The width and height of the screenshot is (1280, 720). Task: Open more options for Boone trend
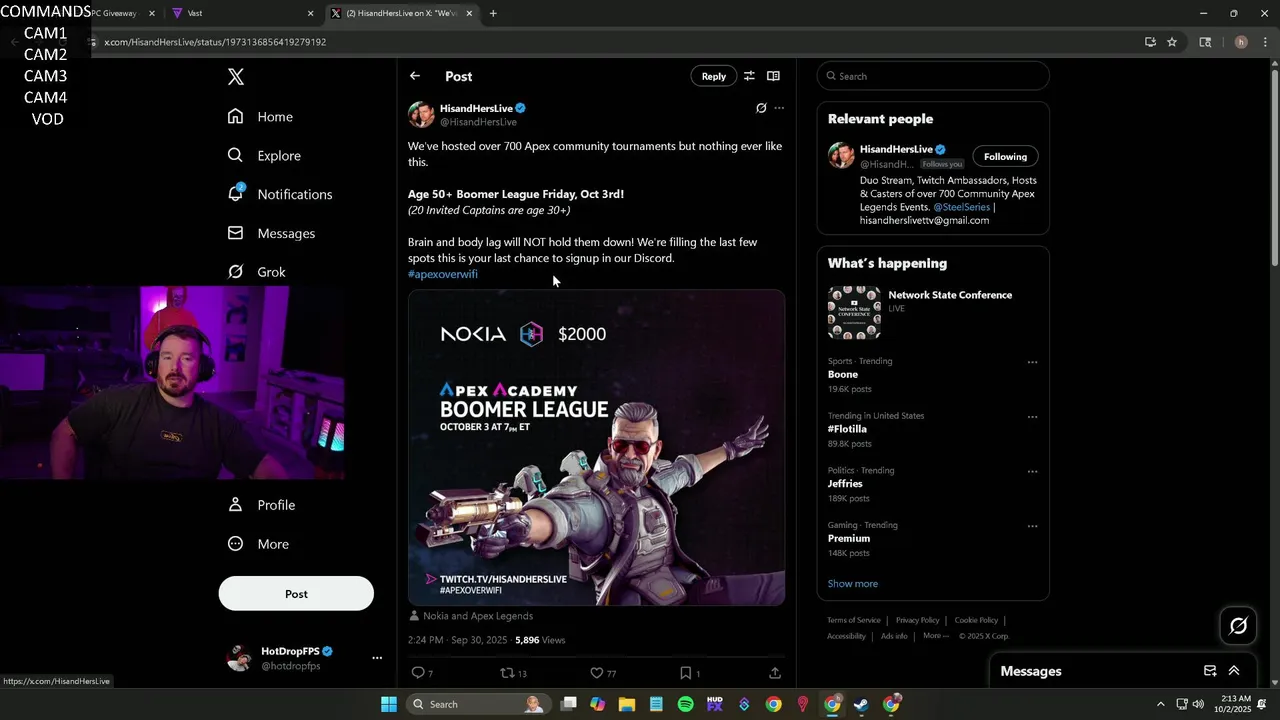pyautogui.click(x=1032, y=363)
